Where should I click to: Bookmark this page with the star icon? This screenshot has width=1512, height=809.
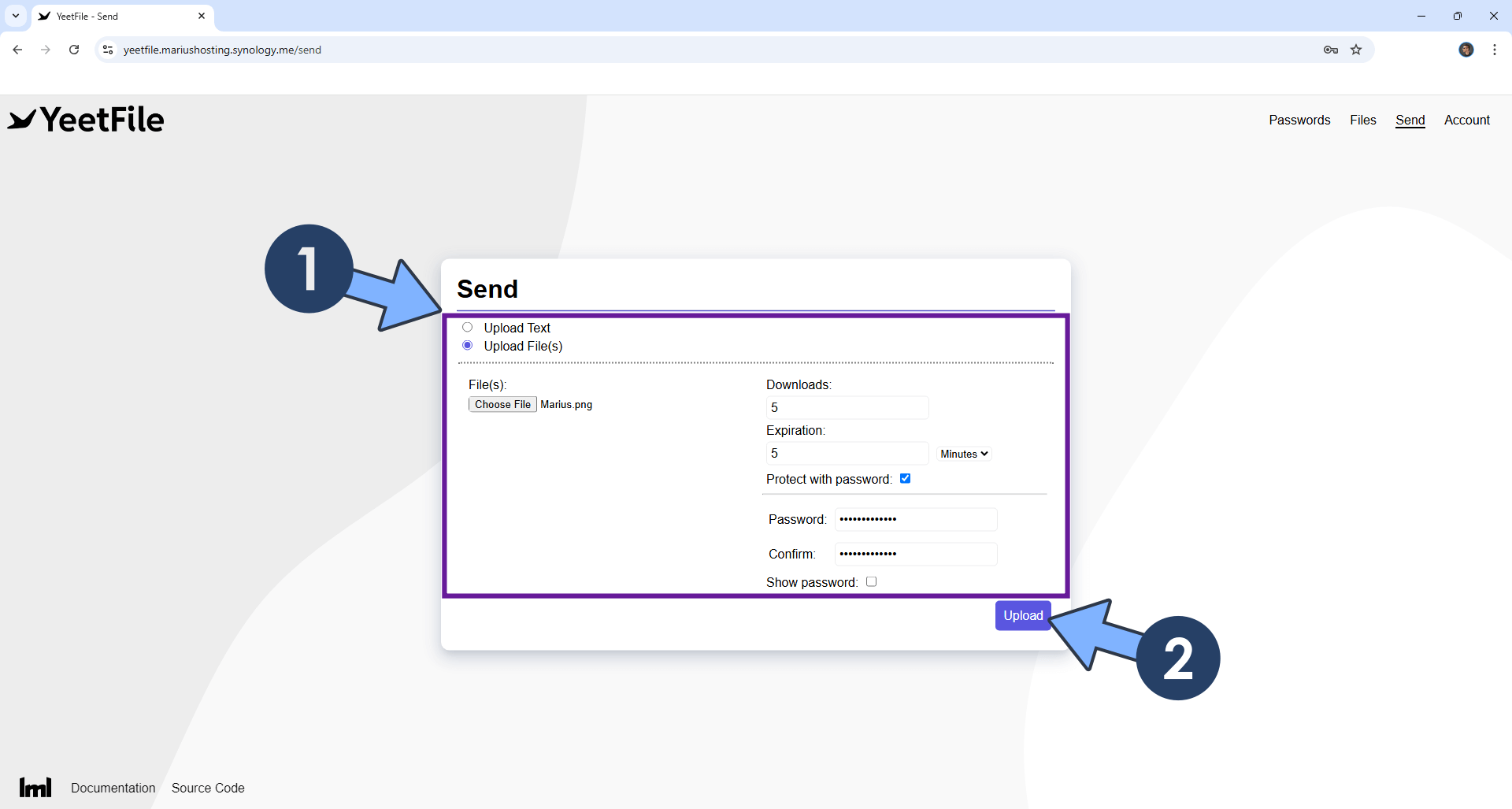[x=1356, y=50]
